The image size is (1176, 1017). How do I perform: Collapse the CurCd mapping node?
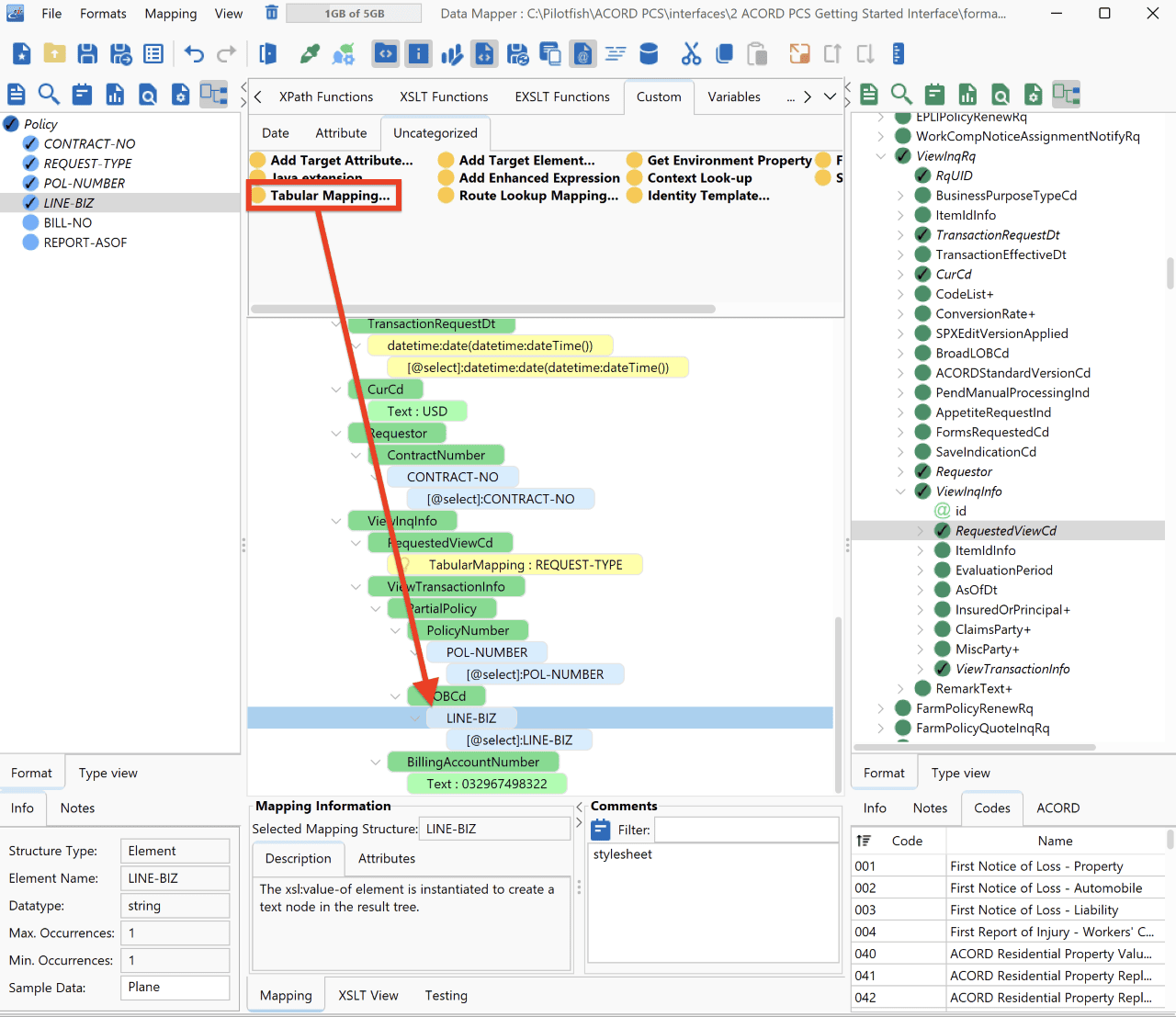(336, 390)
